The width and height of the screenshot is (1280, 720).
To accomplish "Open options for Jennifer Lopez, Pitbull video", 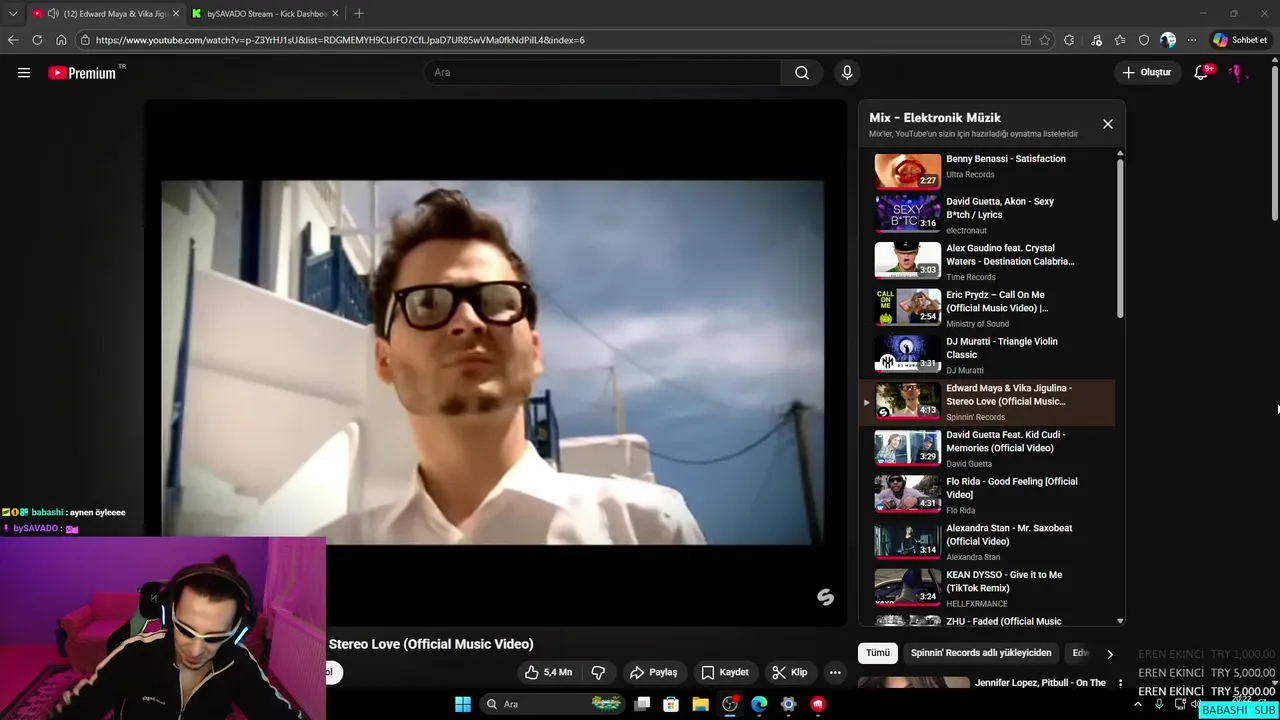I will tap(1120, 683).
